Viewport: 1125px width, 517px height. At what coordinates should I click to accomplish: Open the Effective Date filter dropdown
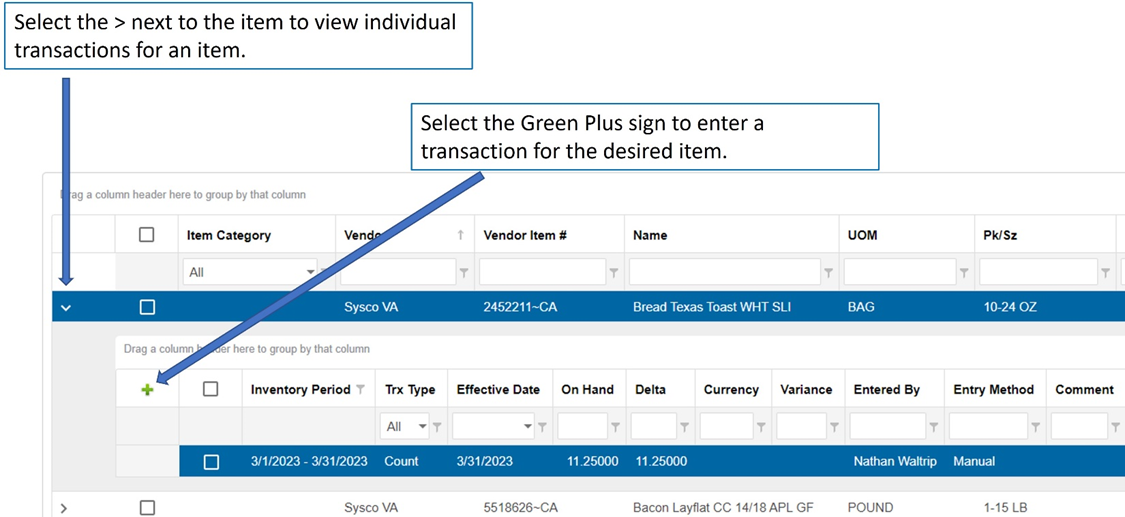tap(528, 427)
